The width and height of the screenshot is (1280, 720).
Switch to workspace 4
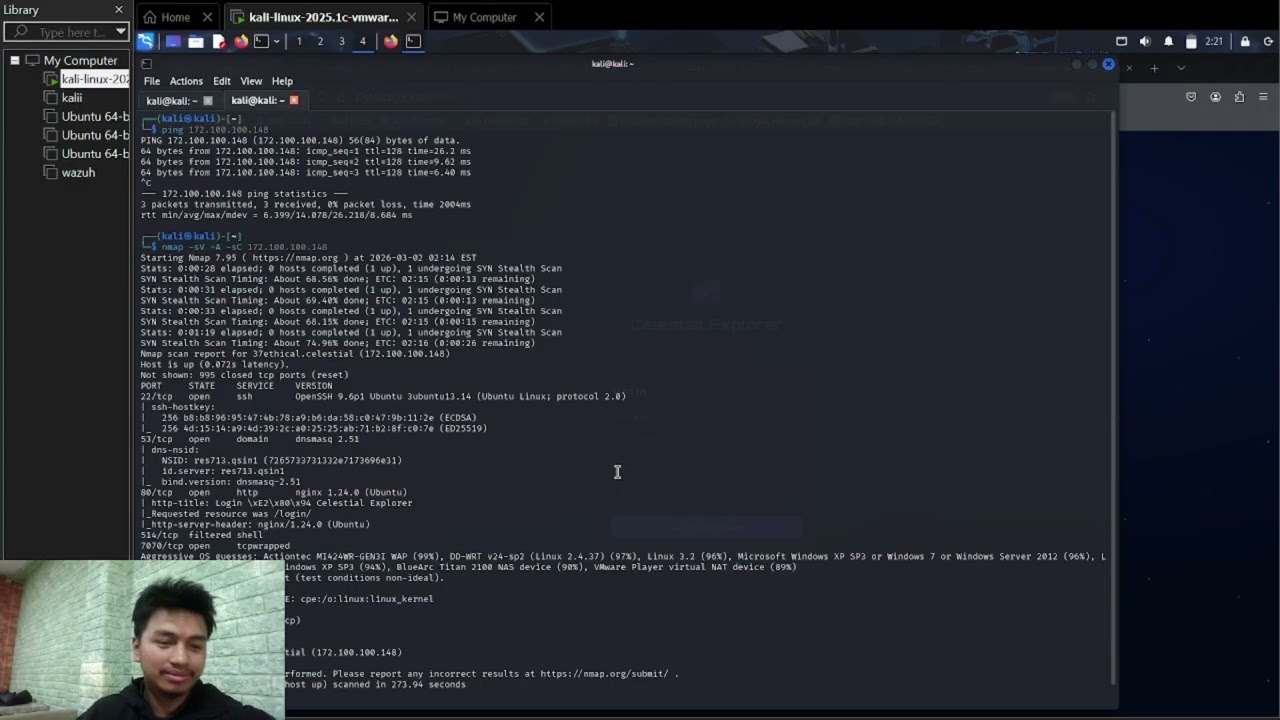[362, 41]
